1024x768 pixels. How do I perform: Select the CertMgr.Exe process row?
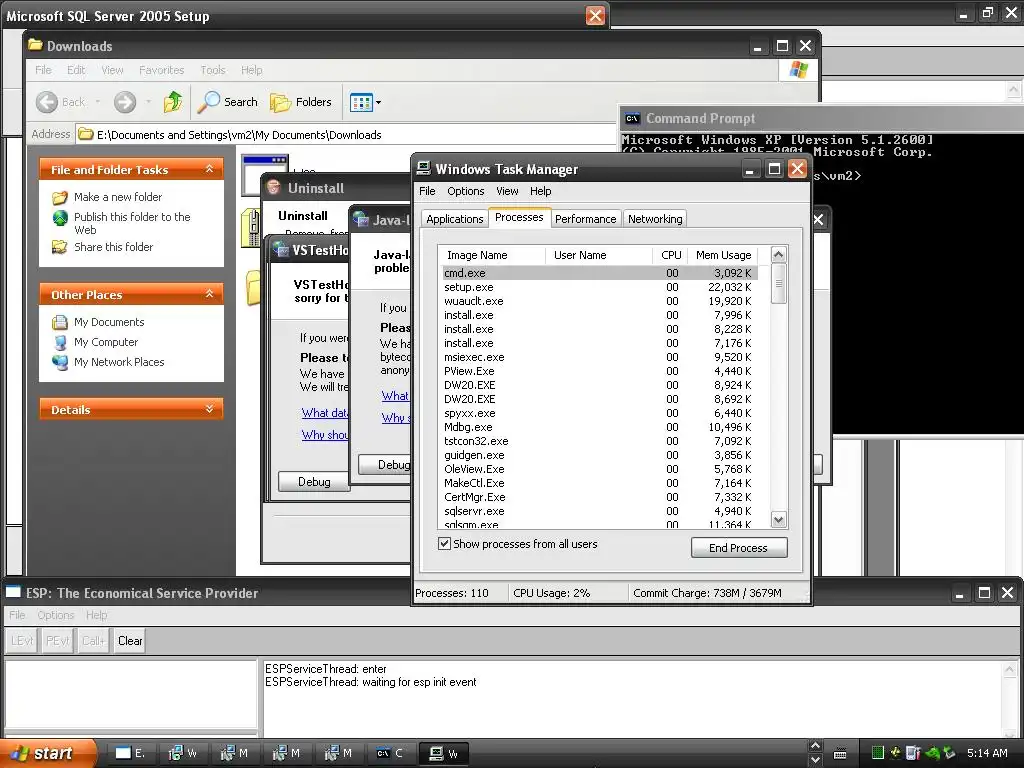pyautogui.click(x=600, y=497)
